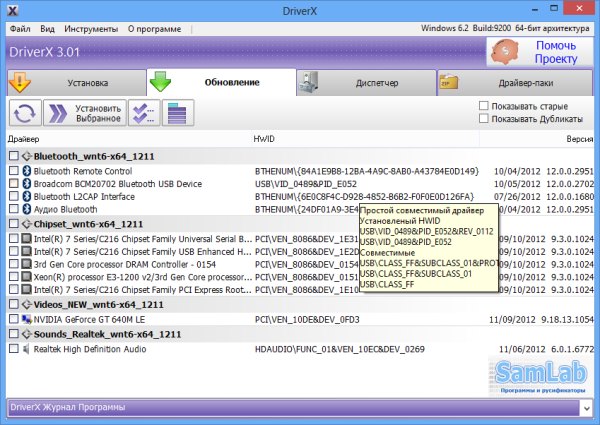Click the Помочь Проекту donate button

pyautogui.click(x=540, y=53)
